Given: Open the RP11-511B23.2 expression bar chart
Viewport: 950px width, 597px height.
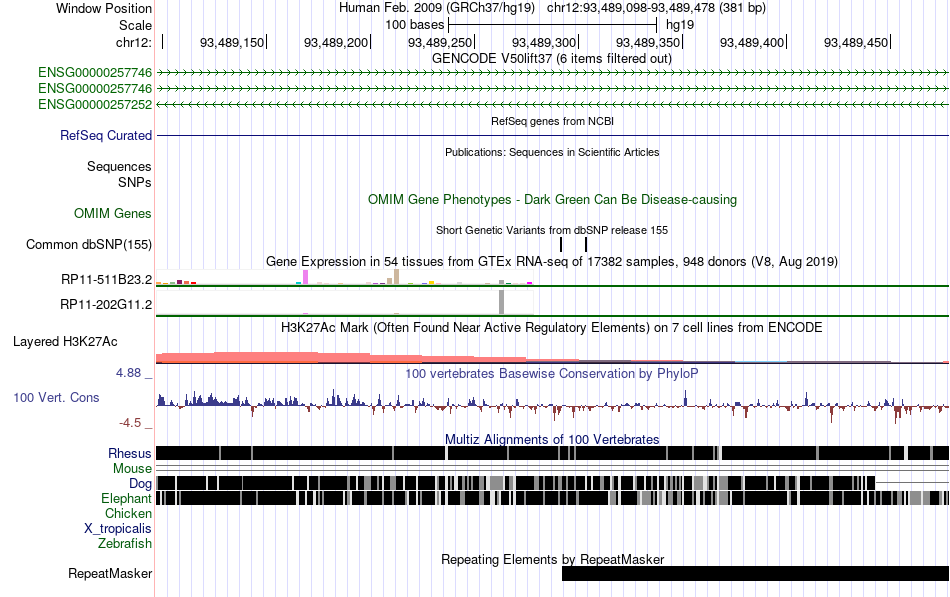Looking at the screenshot, I should coord(344,277).
